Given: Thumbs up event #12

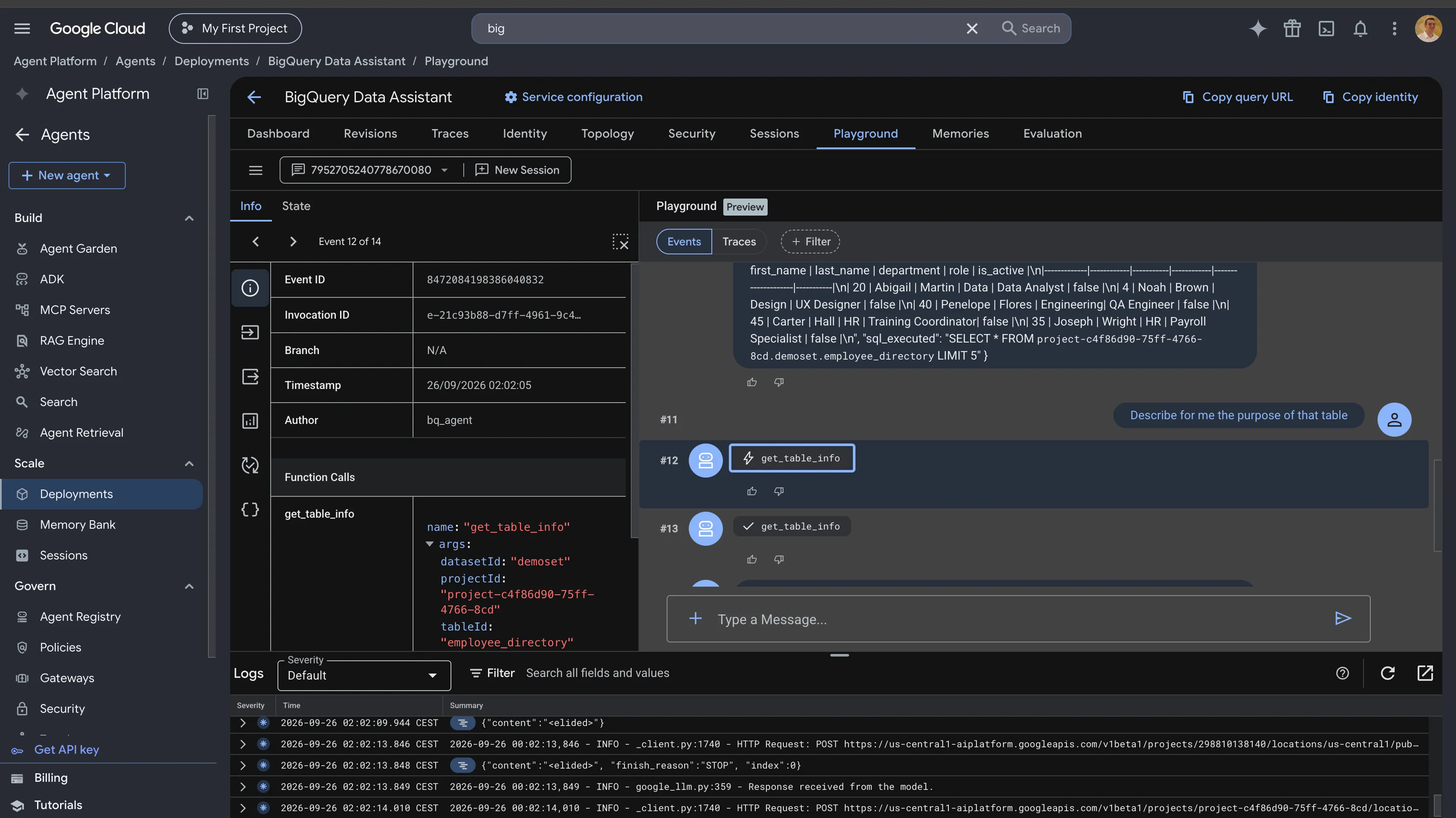Looking at the screenshot, I should 752,492.
